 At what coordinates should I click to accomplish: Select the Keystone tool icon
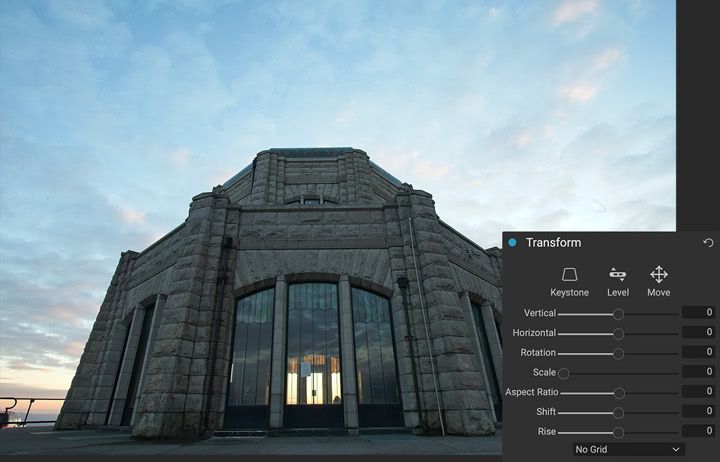pos(569,275)
